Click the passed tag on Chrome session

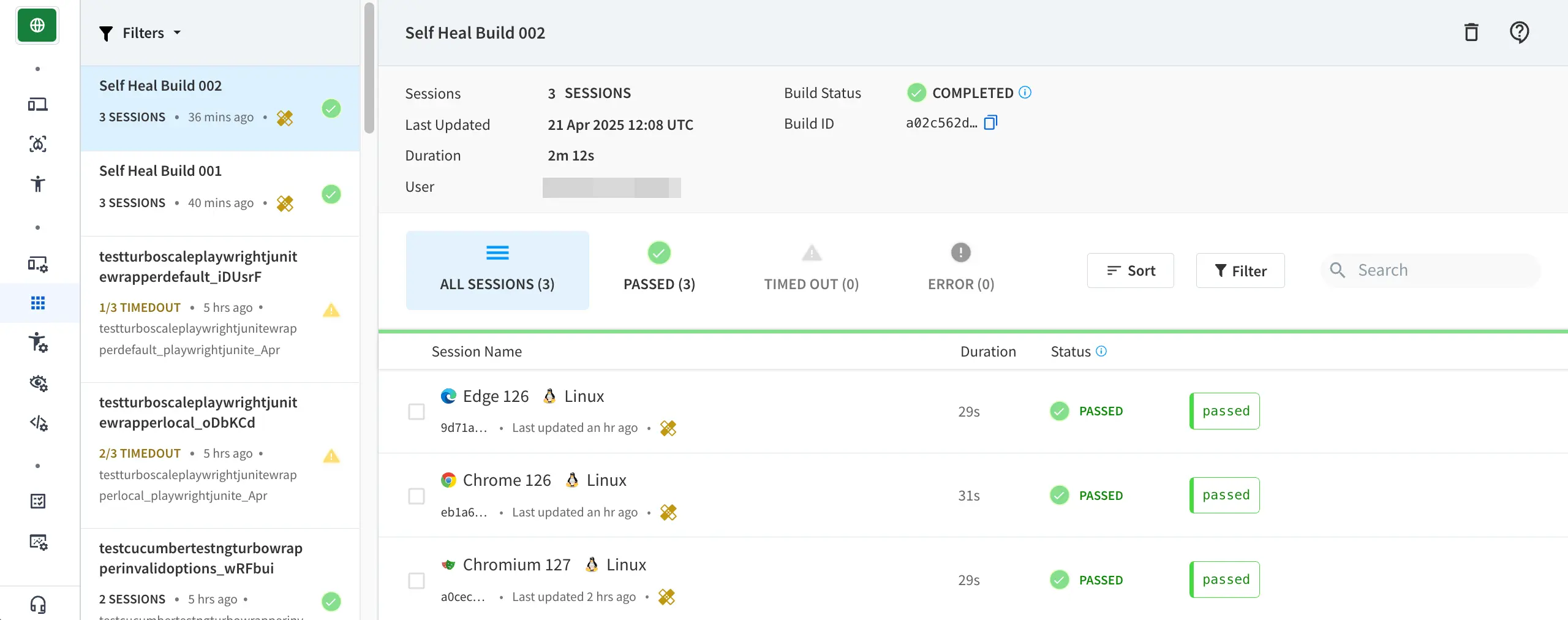click(1225, 495)
